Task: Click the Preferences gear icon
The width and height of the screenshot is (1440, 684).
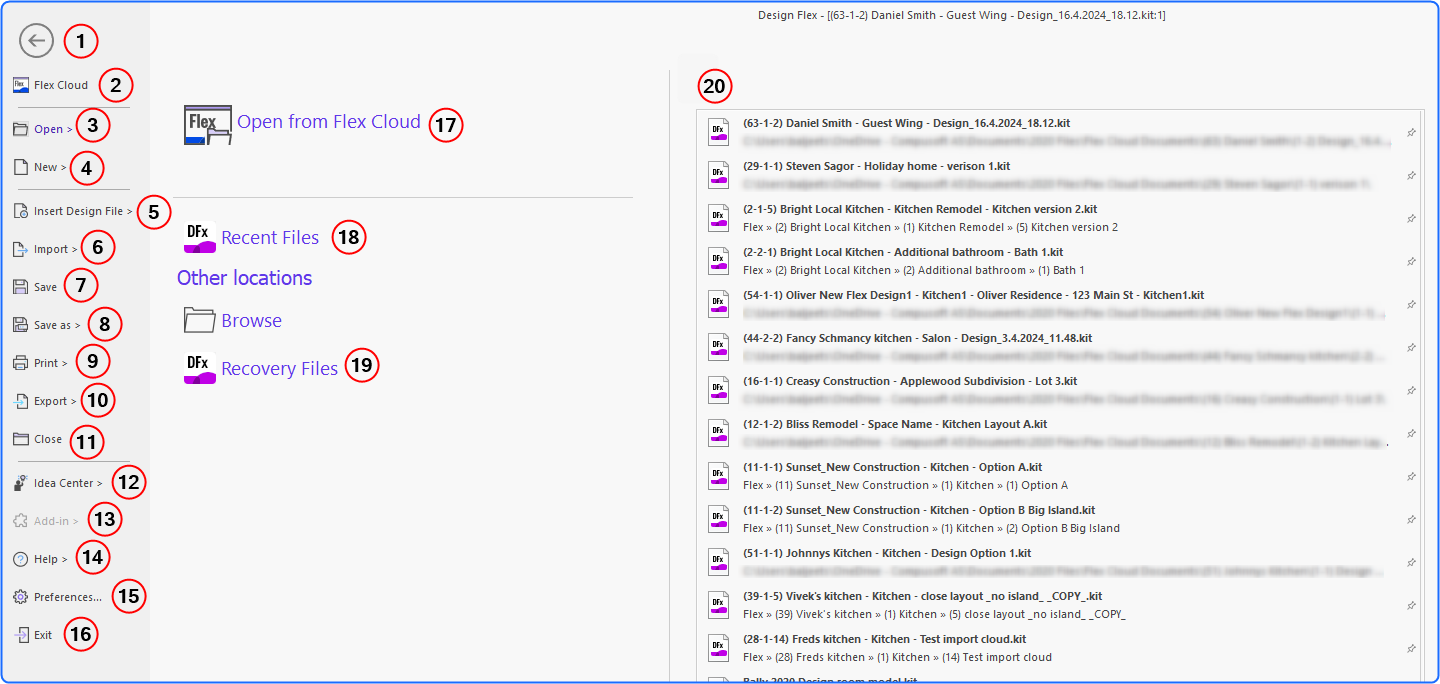Action: 21,597
